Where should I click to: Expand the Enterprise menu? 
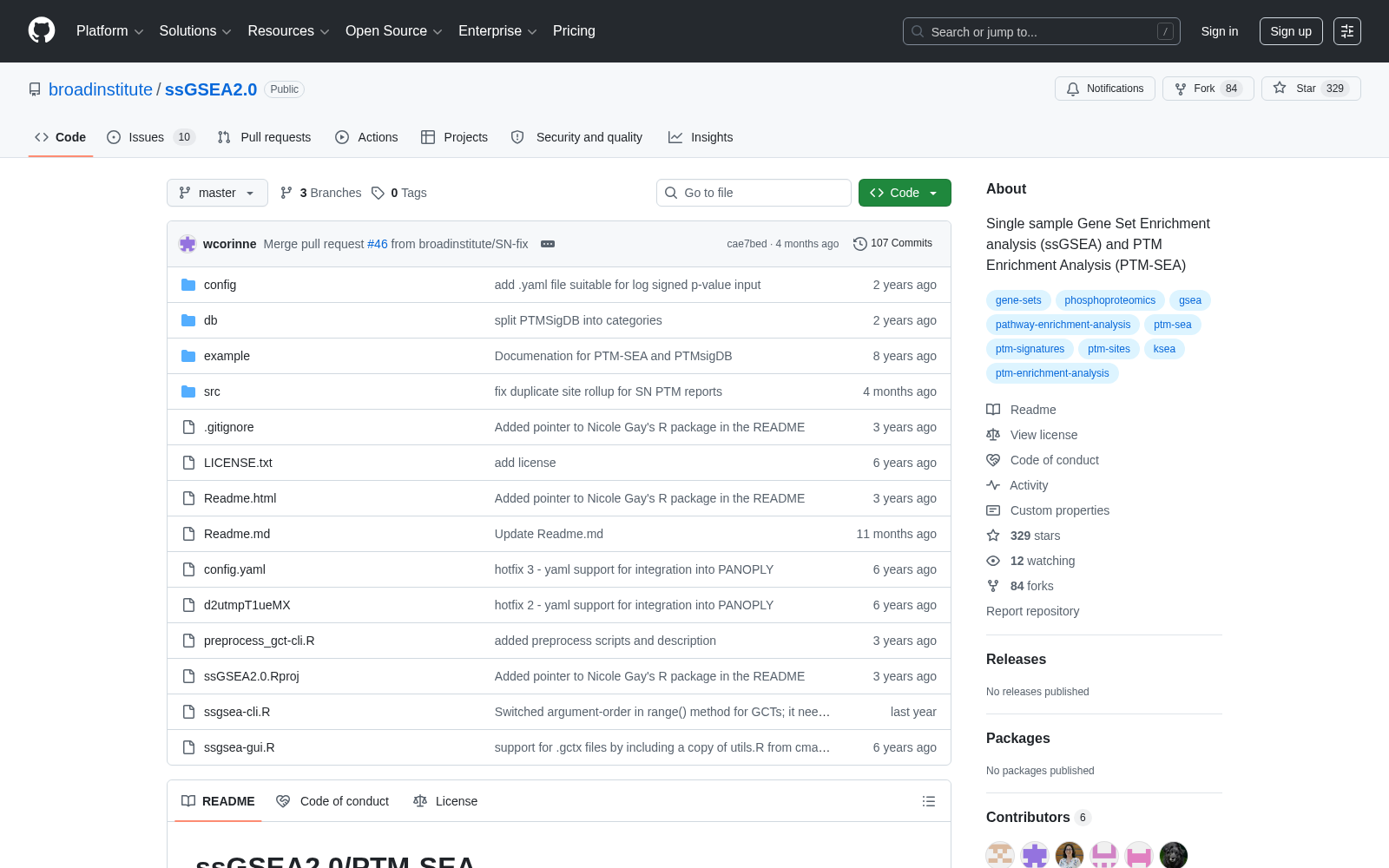click(x=497, y=31)
